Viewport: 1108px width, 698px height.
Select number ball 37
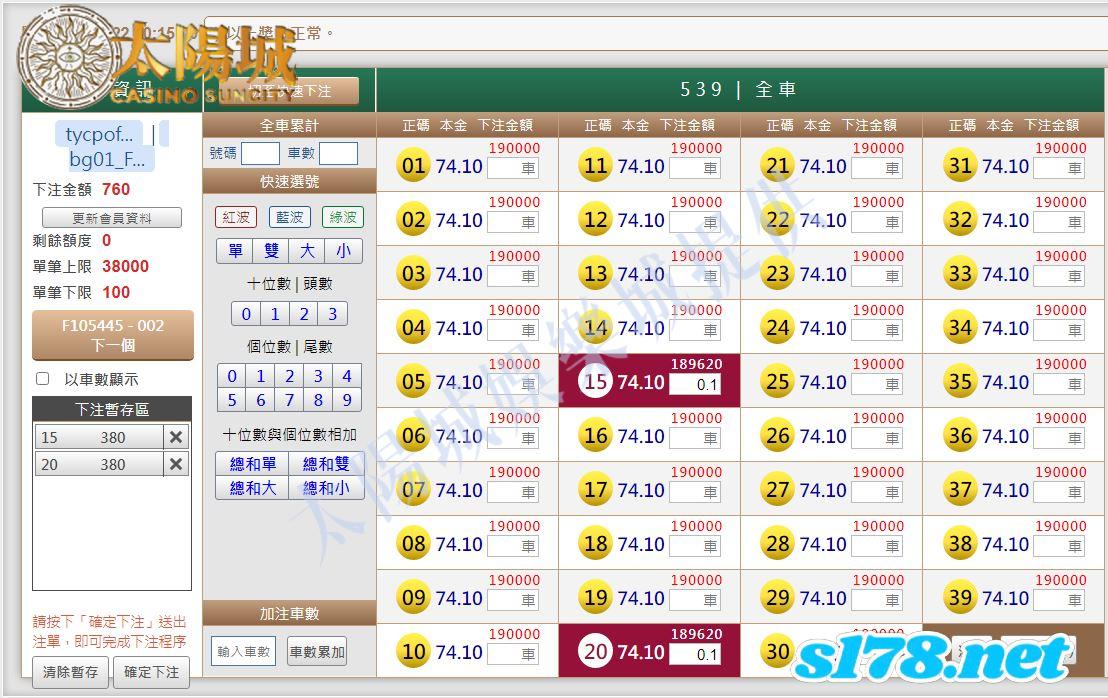(x=960, y=490)
